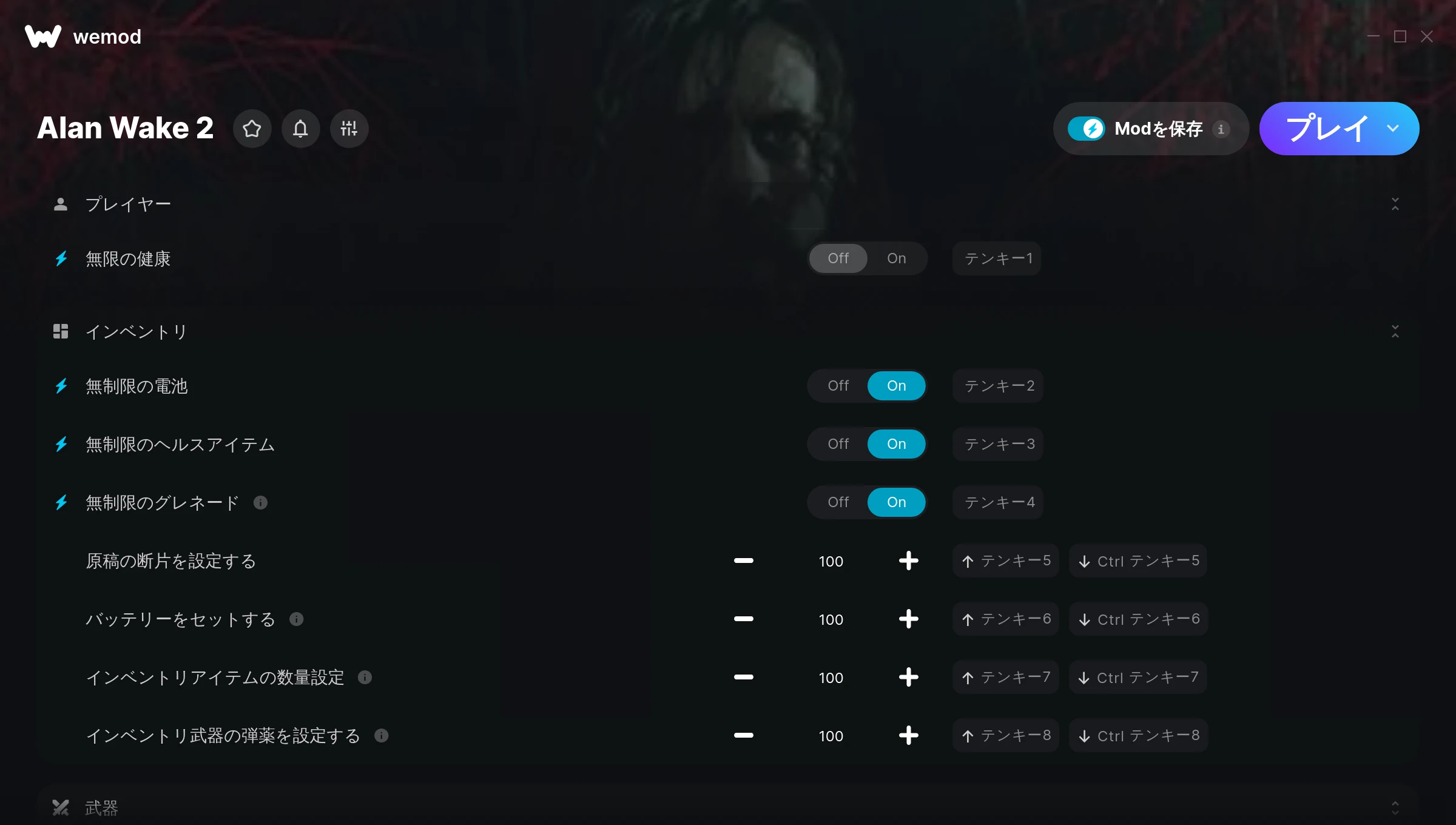Toggle the Modを保存 switch

pyautogui.click(x=1086, y=129)
